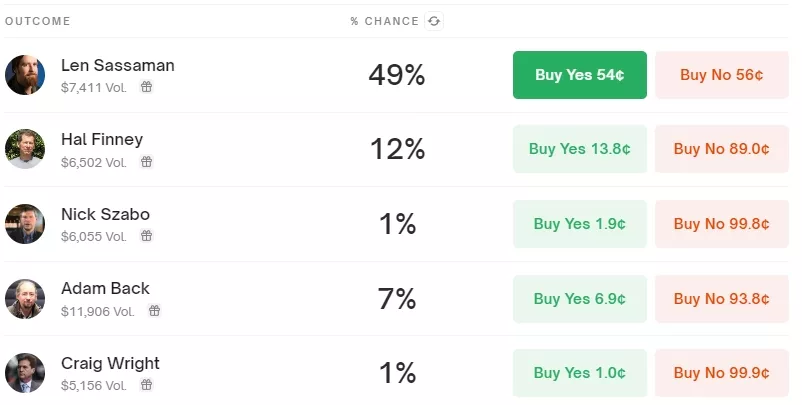Click Hal Finney's avatar image
802x405 pixels.
coord(25,149)
